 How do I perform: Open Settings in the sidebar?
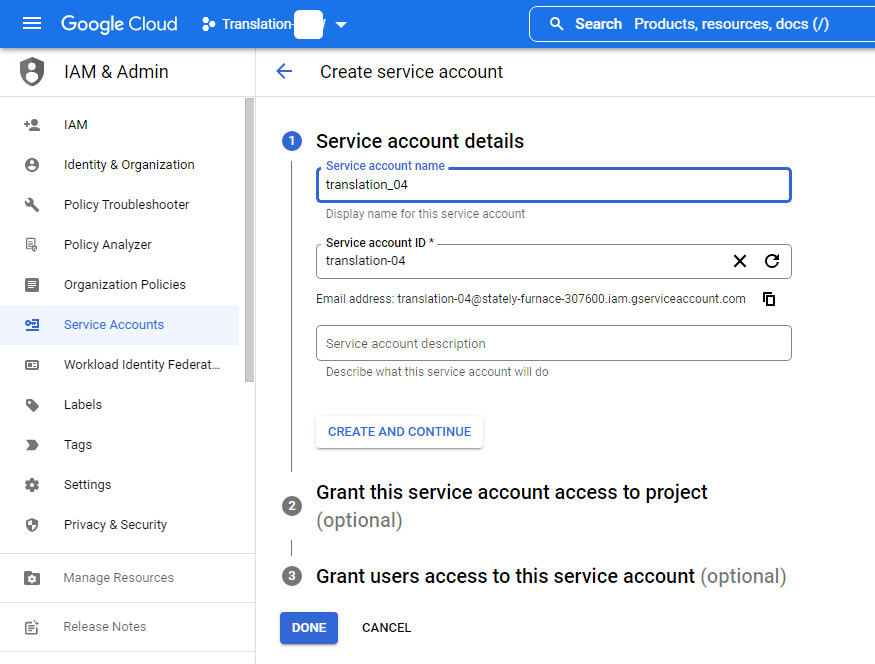tap(119, 485)
